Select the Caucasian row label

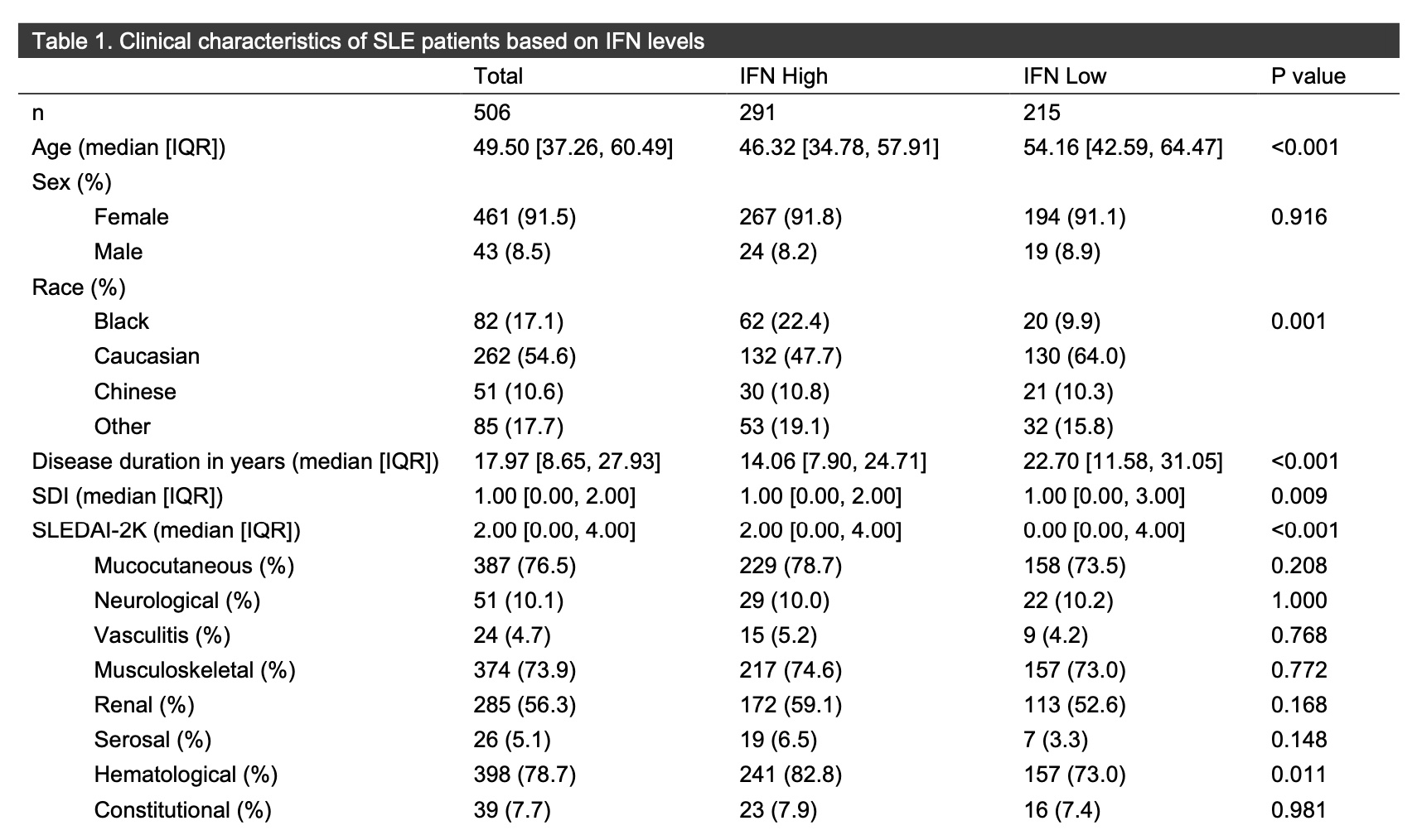(x=147, y=356)
